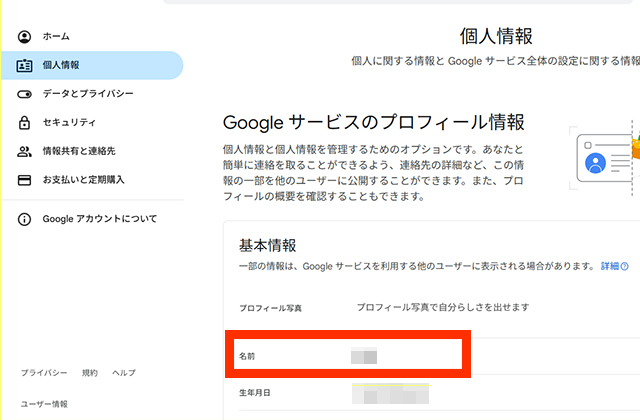Click the データとプライバシー toggle icon

[x=24, y=94]
